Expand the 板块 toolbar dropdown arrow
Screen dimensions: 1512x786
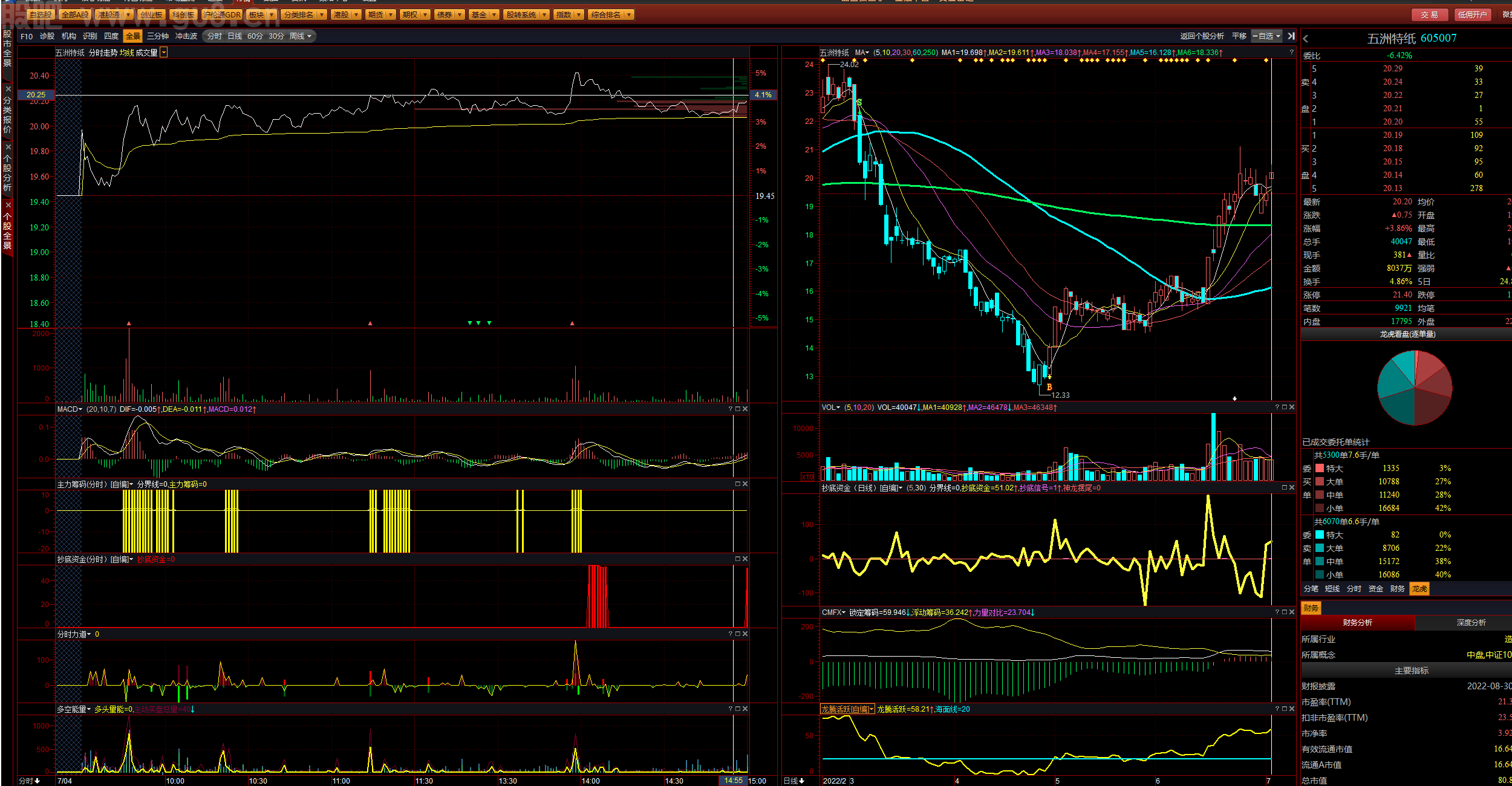[272, 15]
